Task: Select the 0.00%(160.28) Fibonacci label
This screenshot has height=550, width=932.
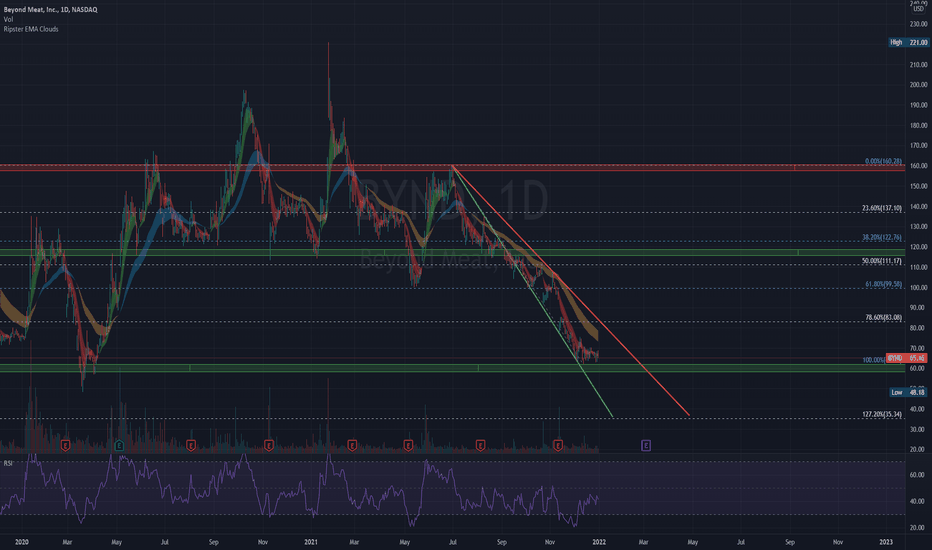Action: [883, 161]
